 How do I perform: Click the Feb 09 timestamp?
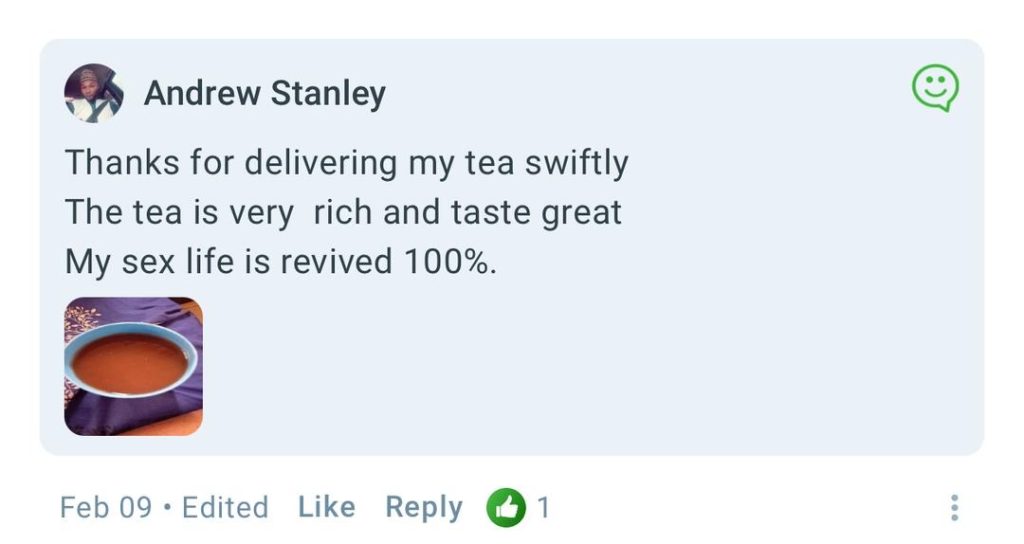click(105, 508)
